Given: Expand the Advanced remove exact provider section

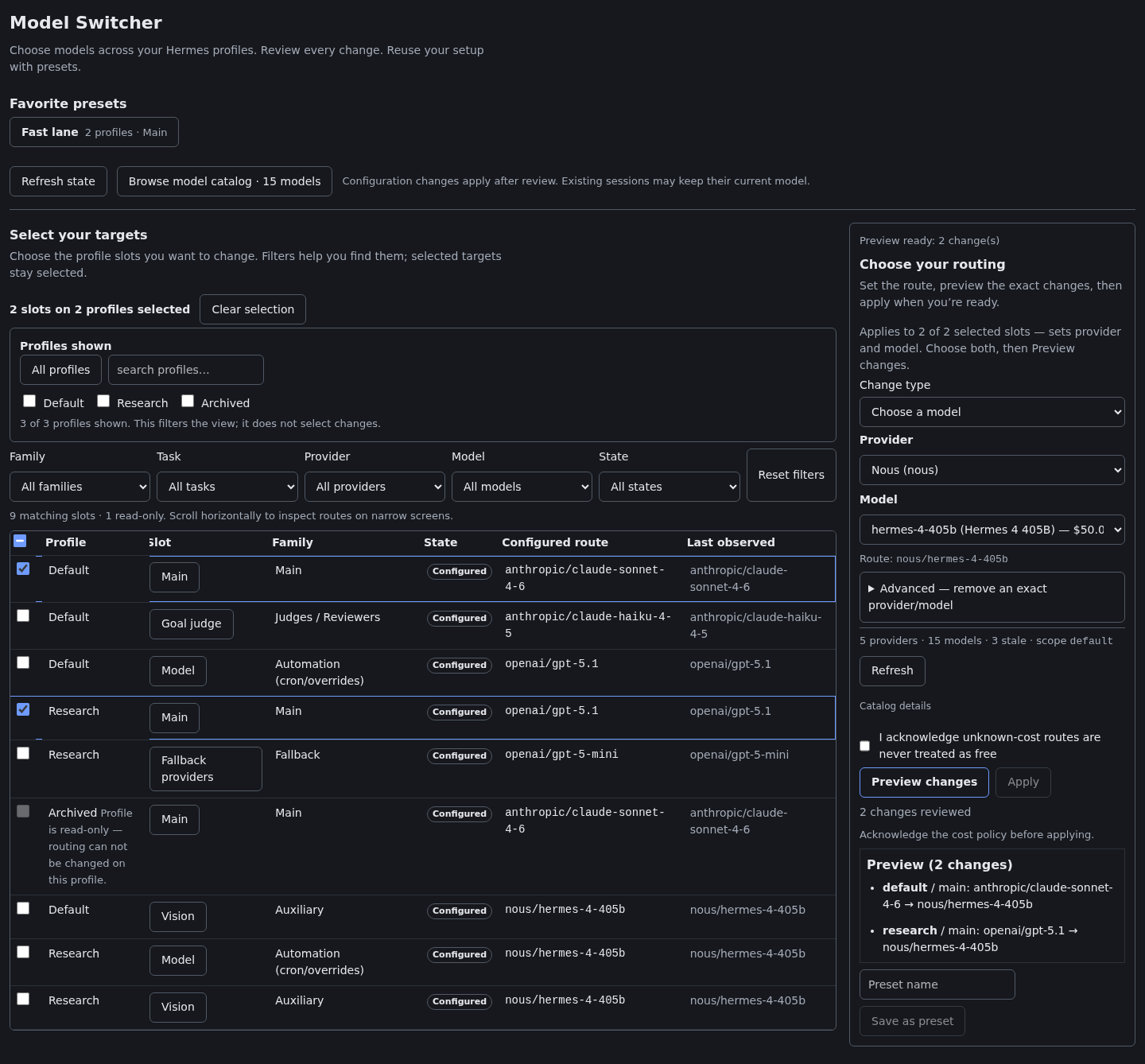Looking at the screenshot, I should 992,596.
